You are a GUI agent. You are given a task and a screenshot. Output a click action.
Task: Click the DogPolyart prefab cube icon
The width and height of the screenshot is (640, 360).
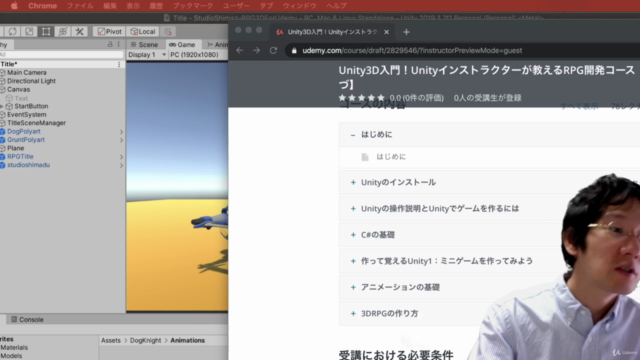coord(2,131)
